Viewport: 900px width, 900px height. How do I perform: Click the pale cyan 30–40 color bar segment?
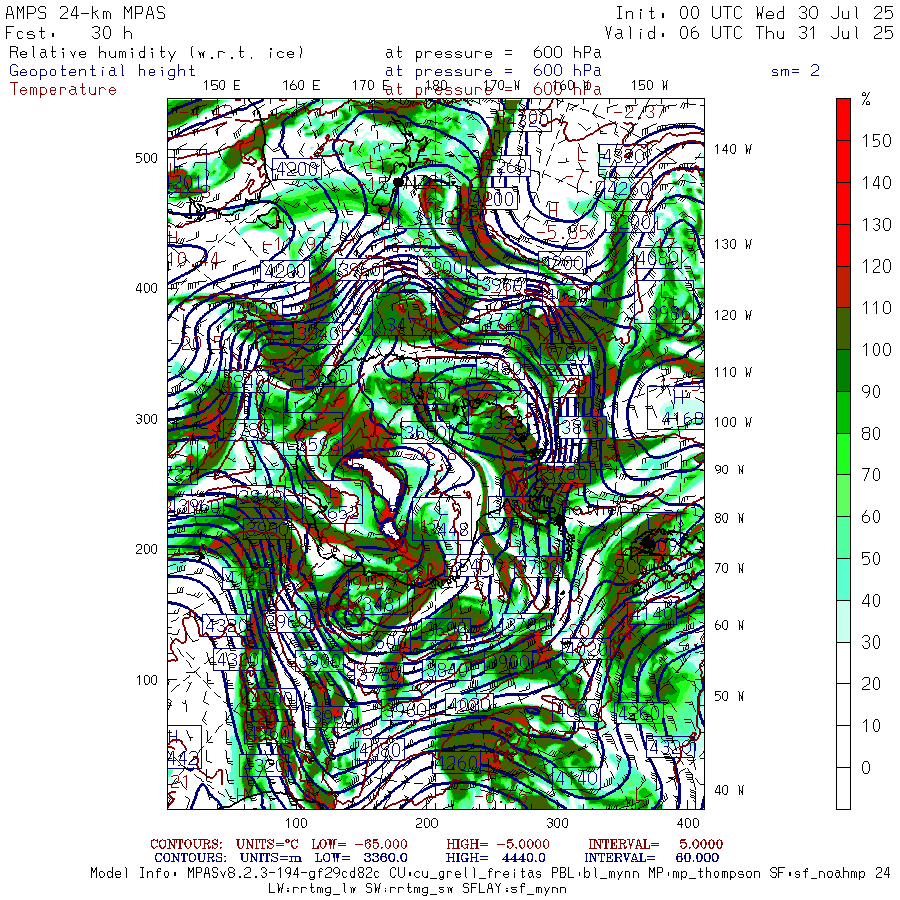(843, 622)
